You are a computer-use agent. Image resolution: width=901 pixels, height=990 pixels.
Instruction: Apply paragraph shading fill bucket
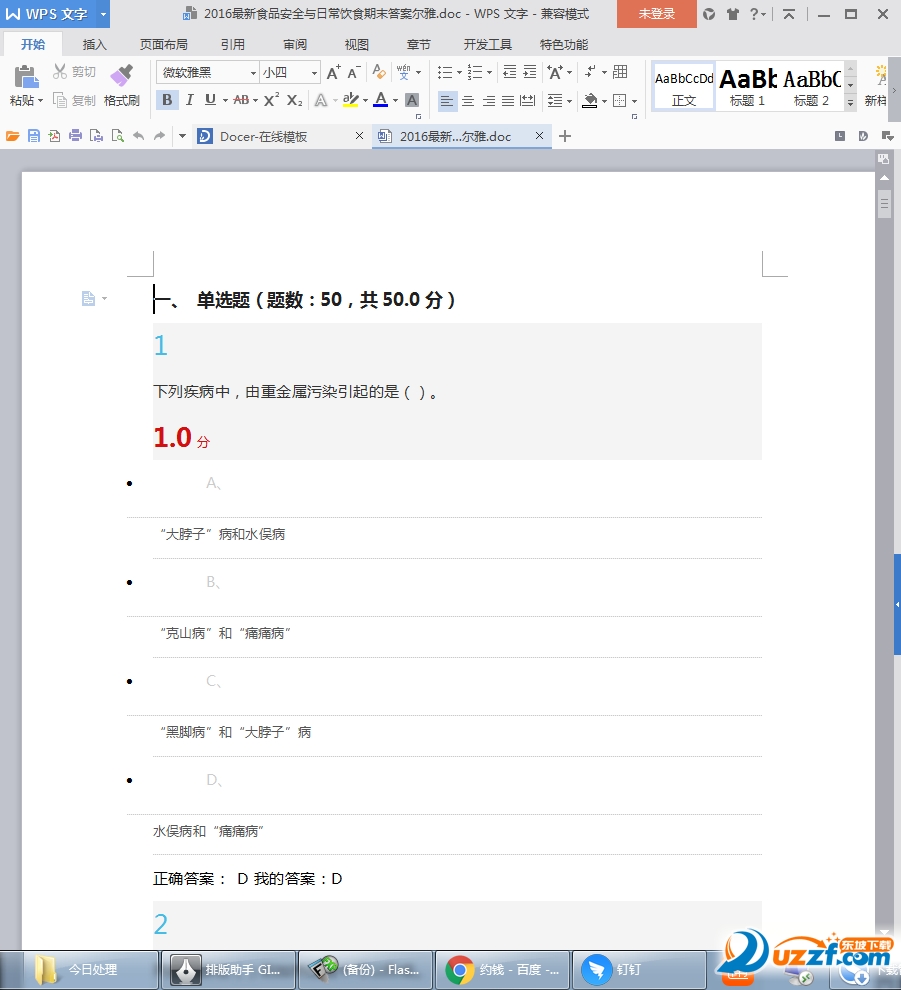tap(590, 100)
